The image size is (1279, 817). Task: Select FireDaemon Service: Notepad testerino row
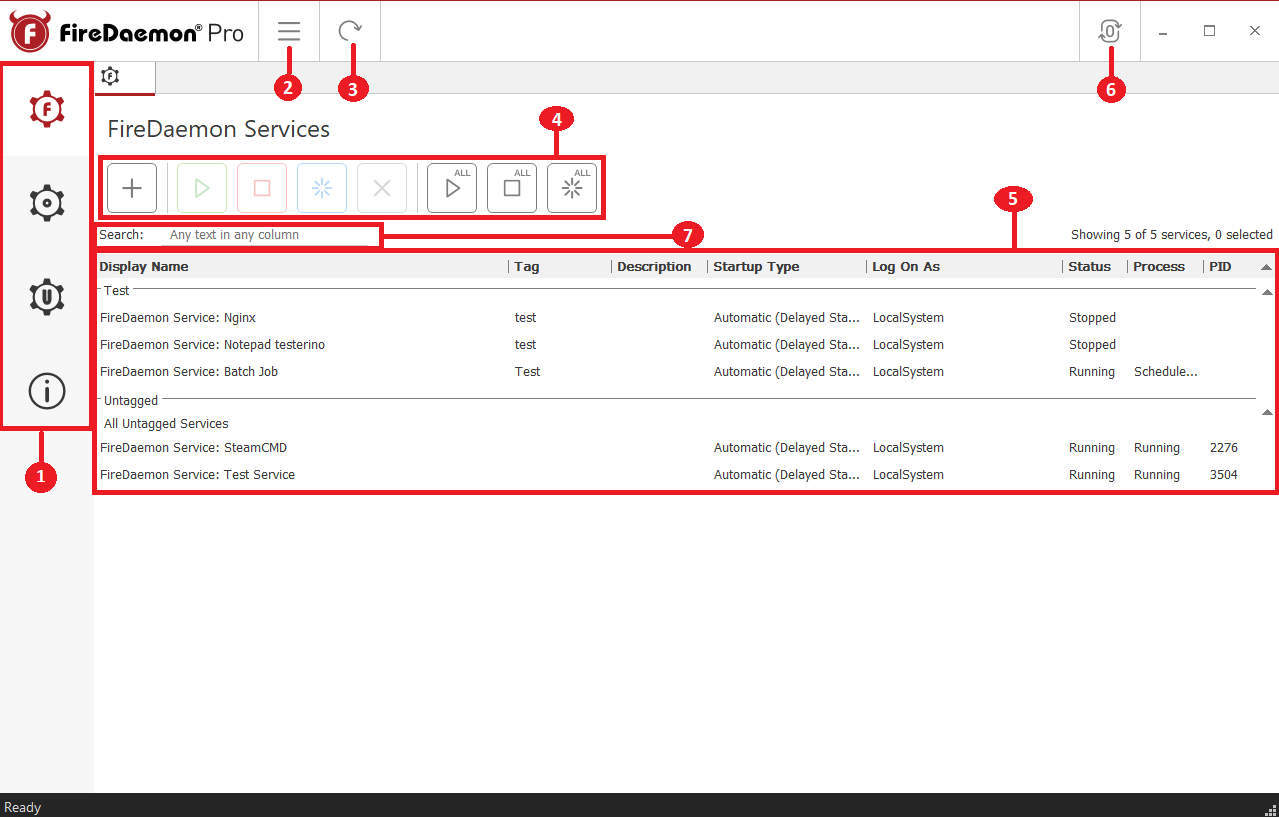tap(677, 345)
